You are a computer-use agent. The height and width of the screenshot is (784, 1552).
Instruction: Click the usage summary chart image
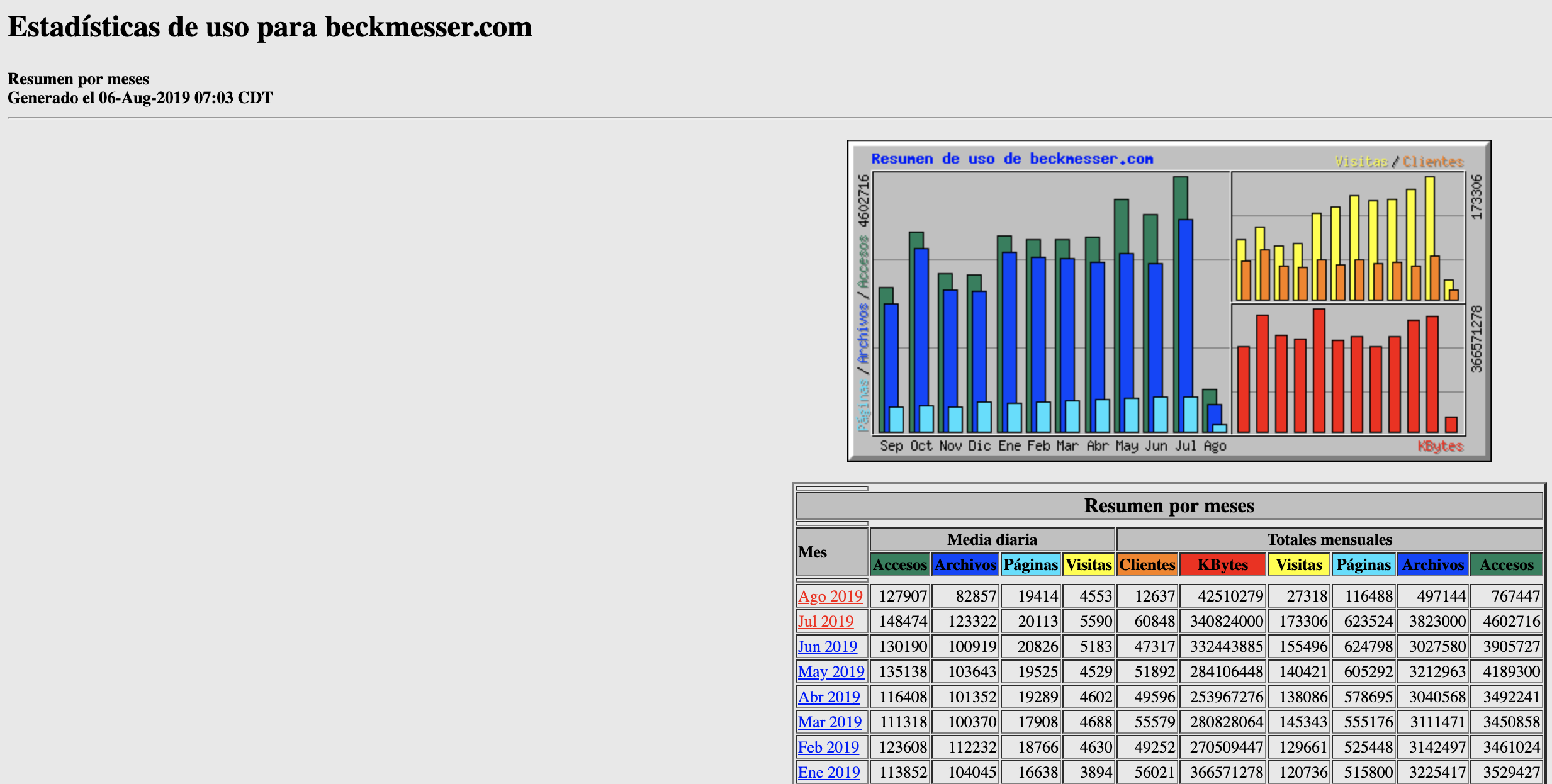(x=1169, y=301)
